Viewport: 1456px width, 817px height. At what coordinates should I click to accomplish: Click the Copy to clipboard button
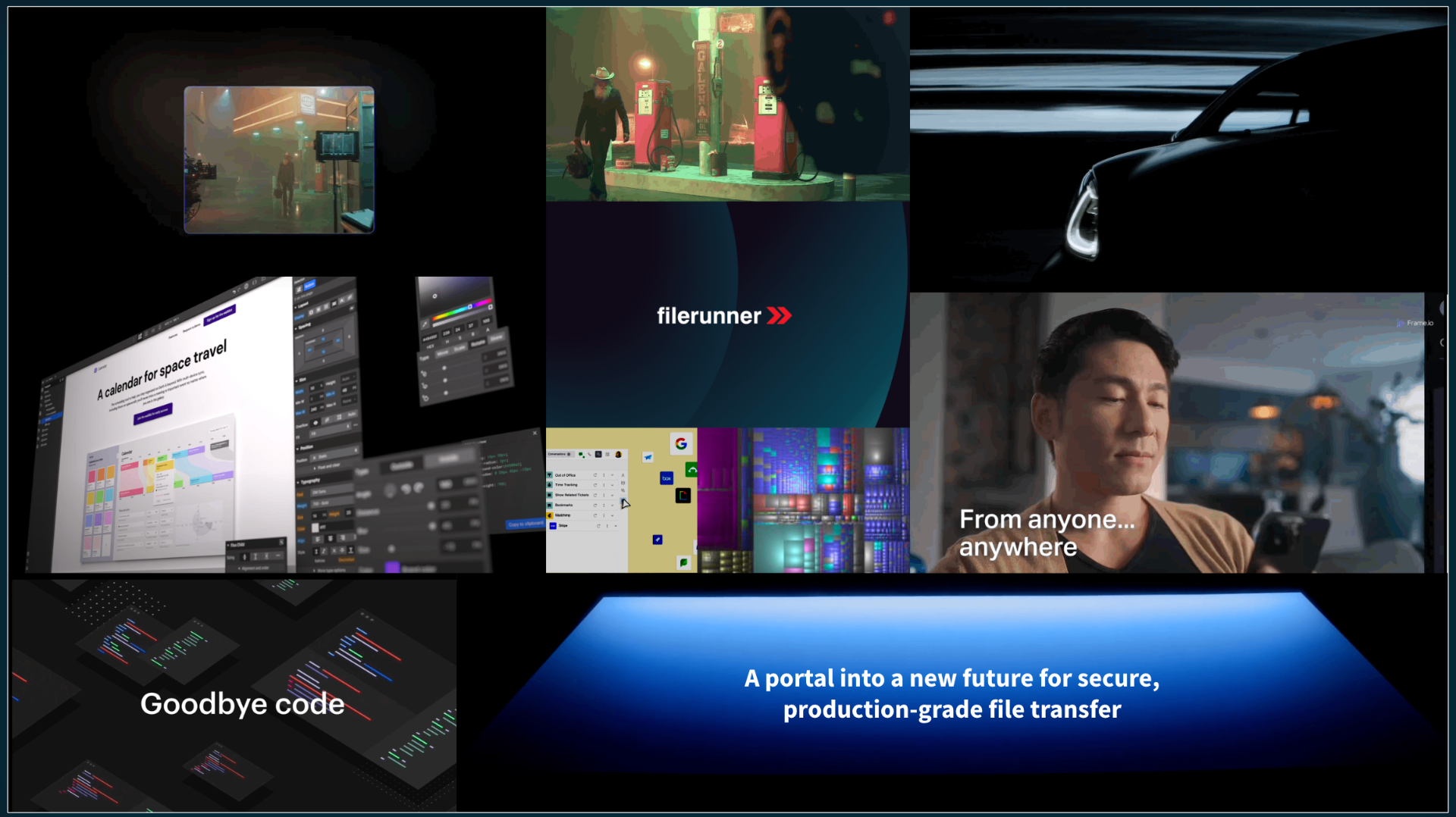(x=526, y=524)
